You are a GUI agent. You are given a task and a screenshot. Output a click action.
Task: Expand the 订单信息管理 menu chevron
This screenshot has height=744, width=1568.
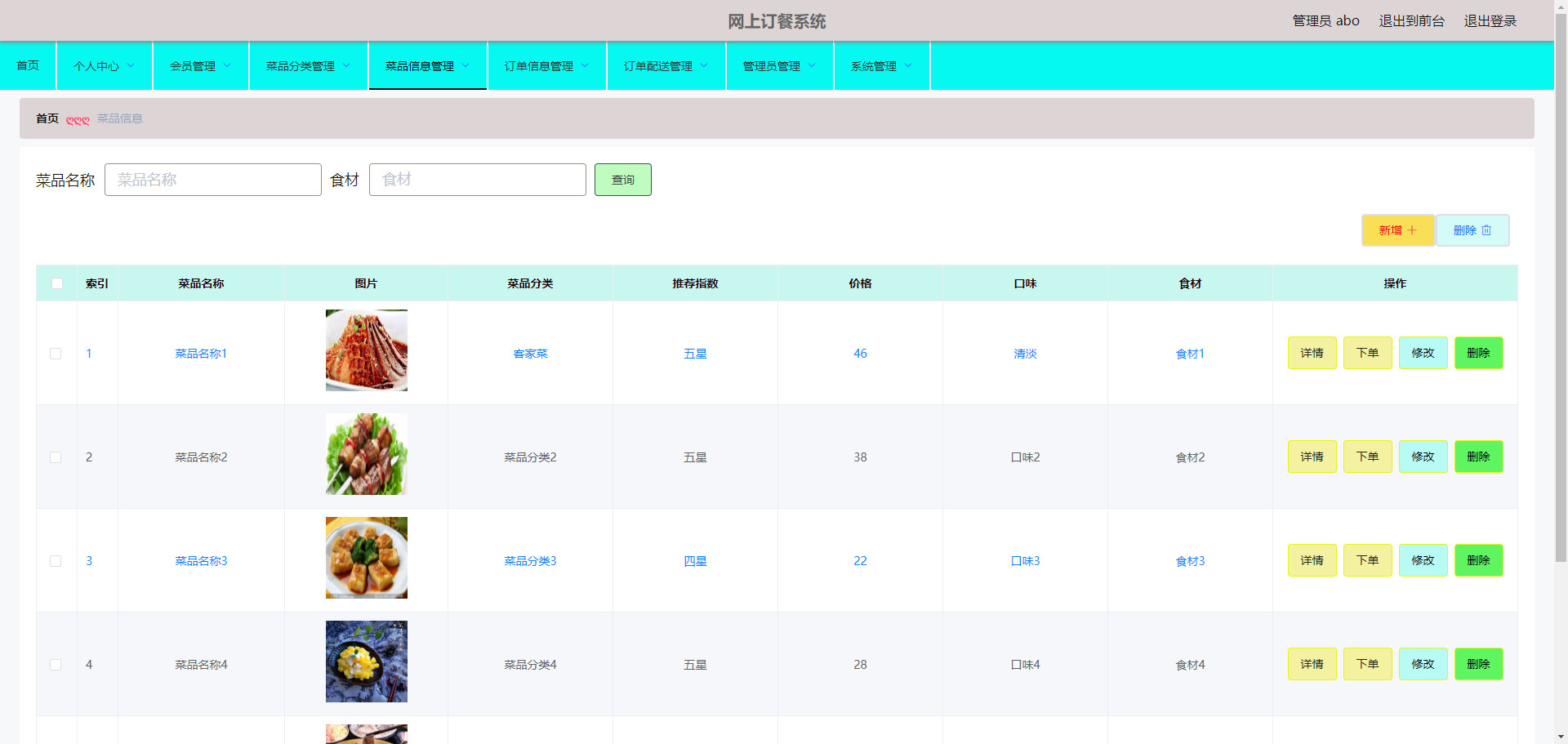tap(585, 66)
